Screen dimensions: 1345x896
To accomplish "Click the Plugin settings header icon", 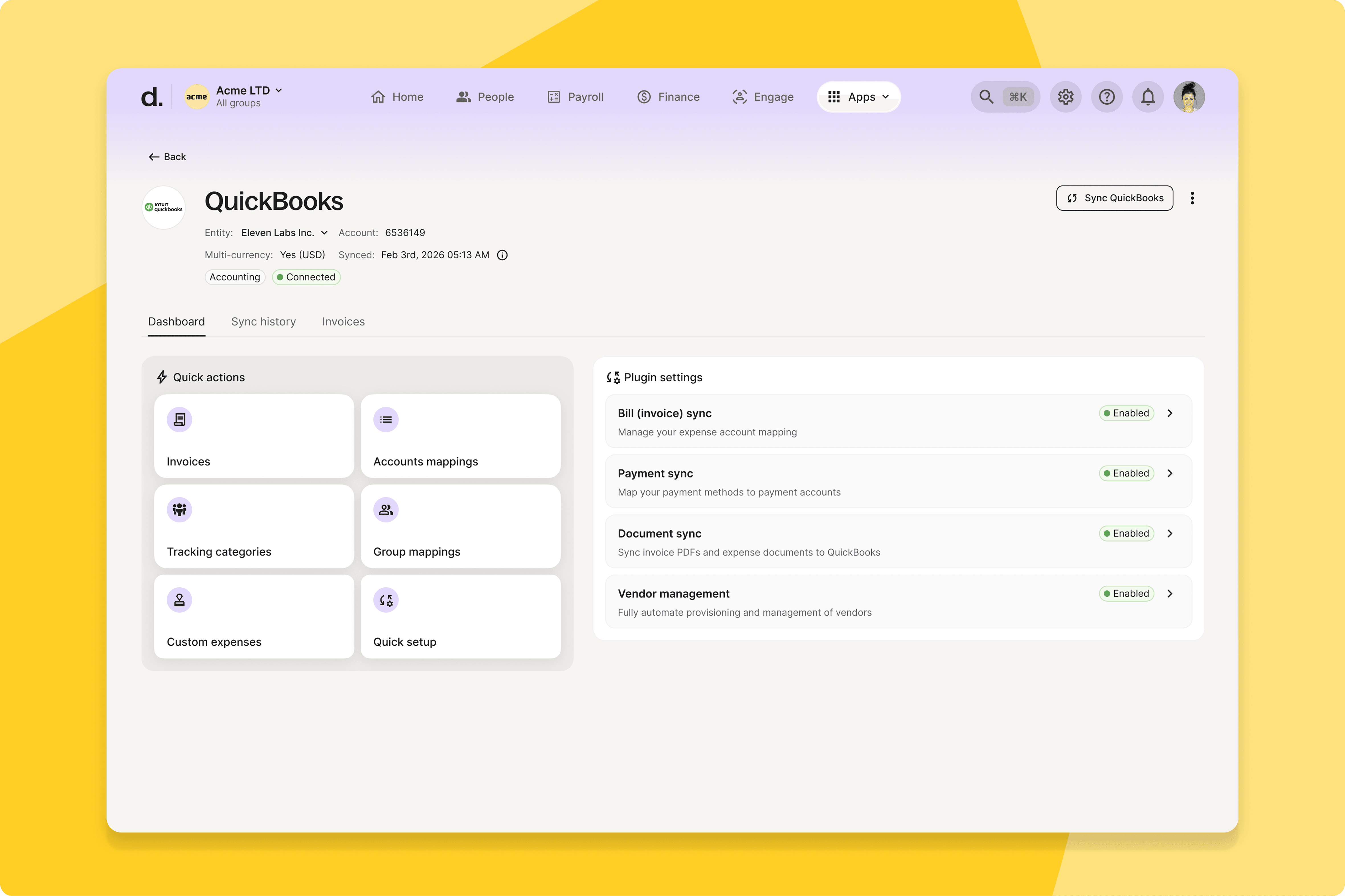I will [613, 377].
